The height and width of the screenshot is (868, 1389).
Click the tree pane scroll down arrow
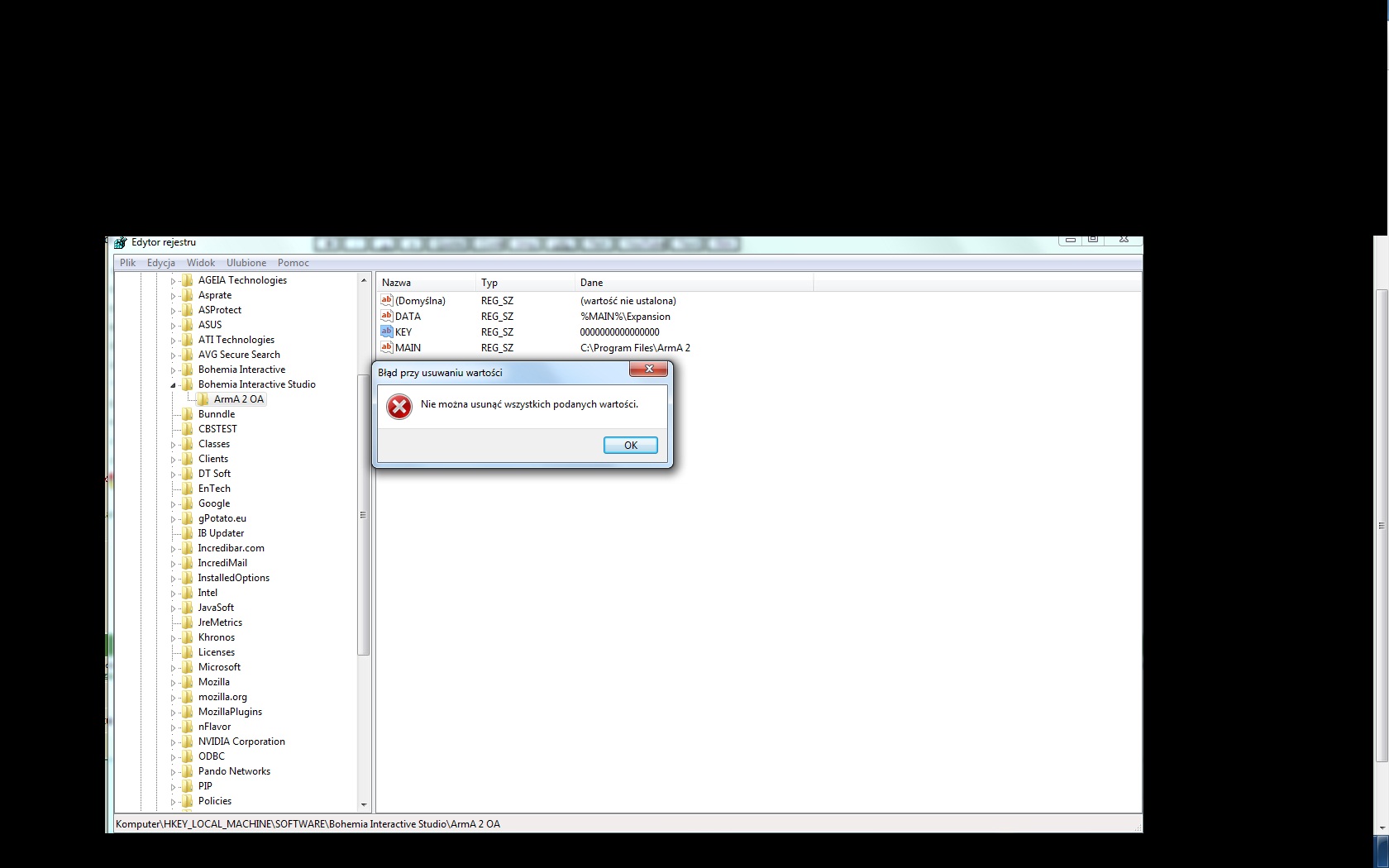point(363,804)
